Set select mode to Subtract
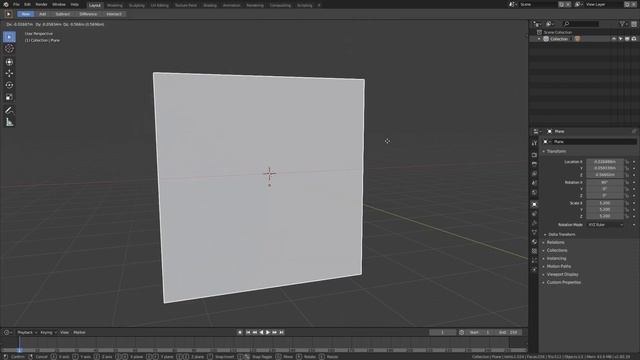The height and width of the screenshot is (360, 640). [x=62, y=14]
